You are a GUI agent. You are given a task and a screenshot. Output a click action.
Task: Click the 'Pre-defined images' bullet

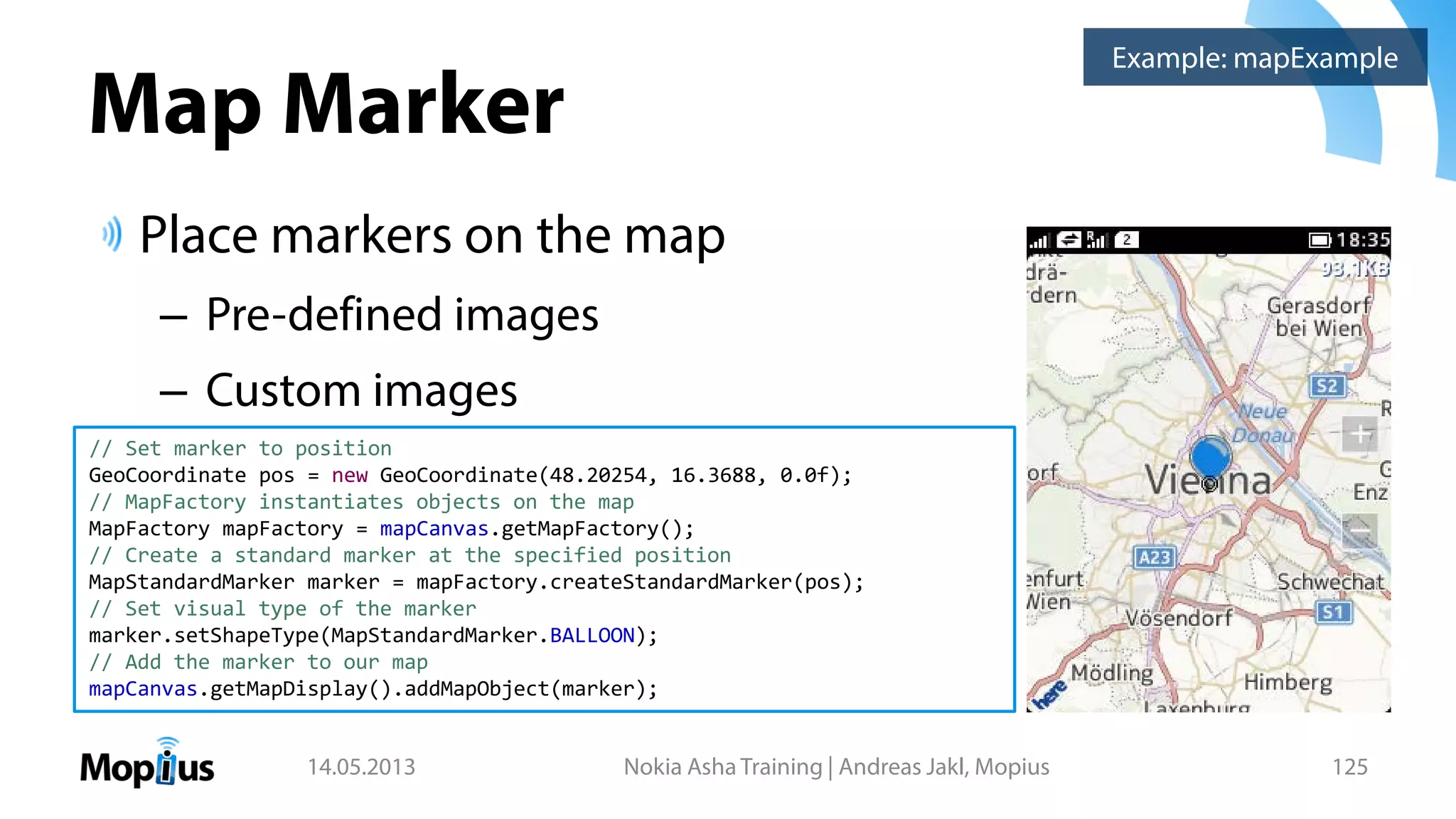[x=402, y=314]
